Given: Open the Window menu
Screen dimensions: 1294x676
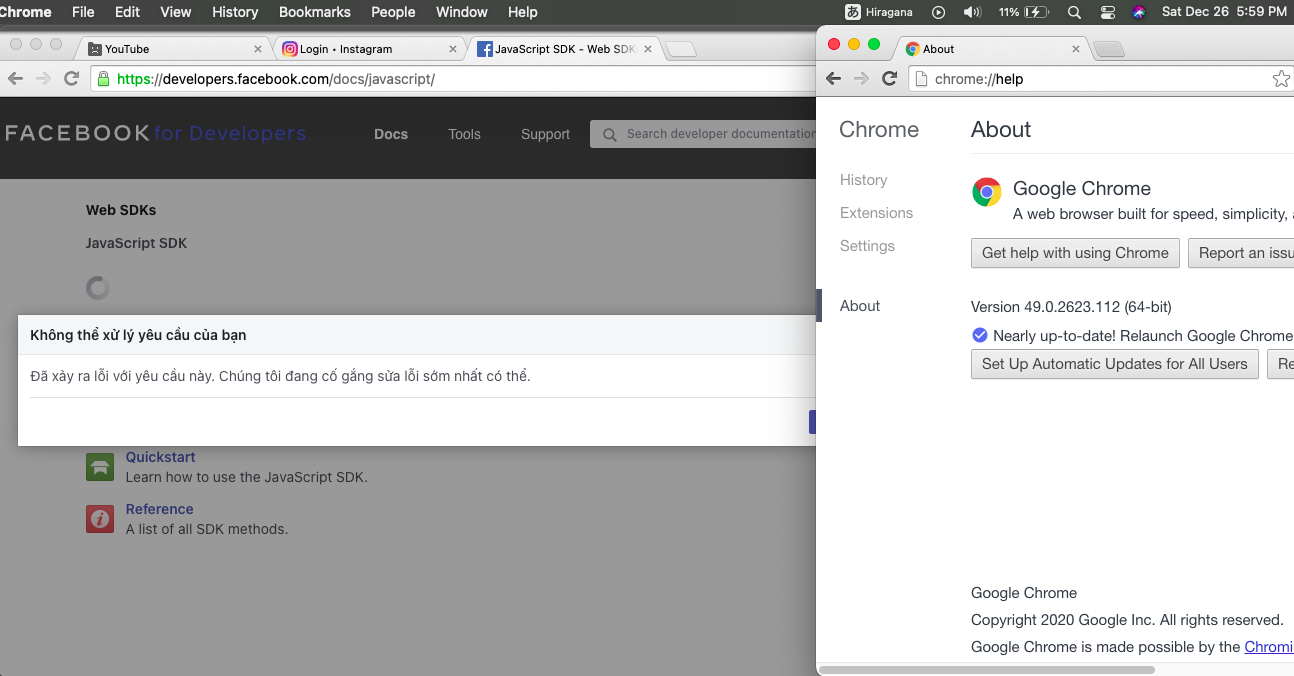Looking at the screenshot, I should [462, 12].
